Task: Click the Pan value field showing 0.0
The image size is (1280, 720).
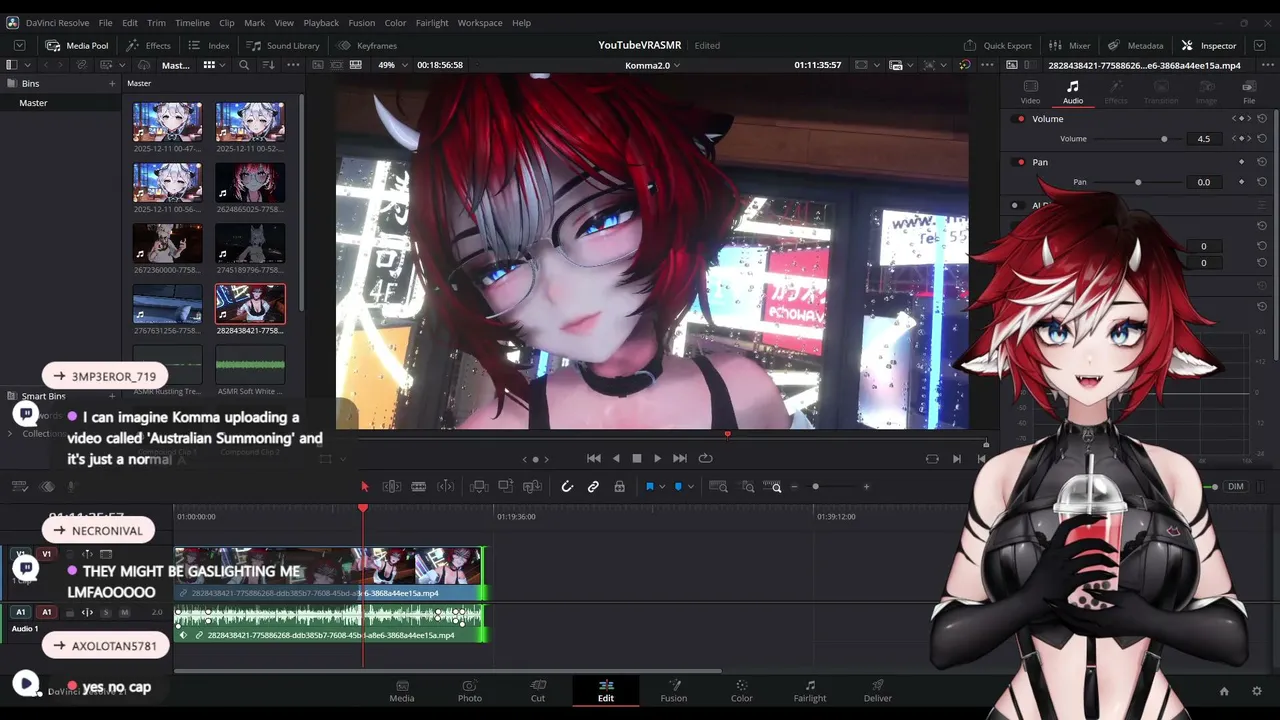Action: tap(1204, 182)
